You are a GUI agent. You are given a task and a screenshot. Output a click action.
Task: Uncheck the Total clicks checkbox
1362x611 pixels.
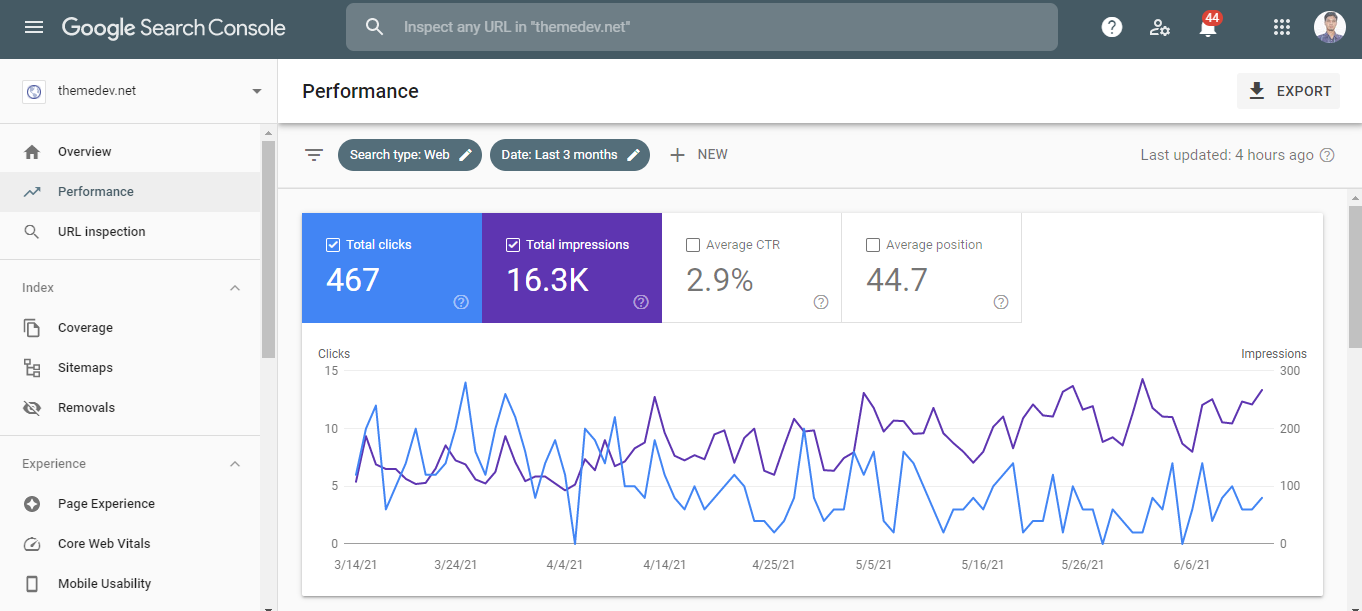point(333,245)
